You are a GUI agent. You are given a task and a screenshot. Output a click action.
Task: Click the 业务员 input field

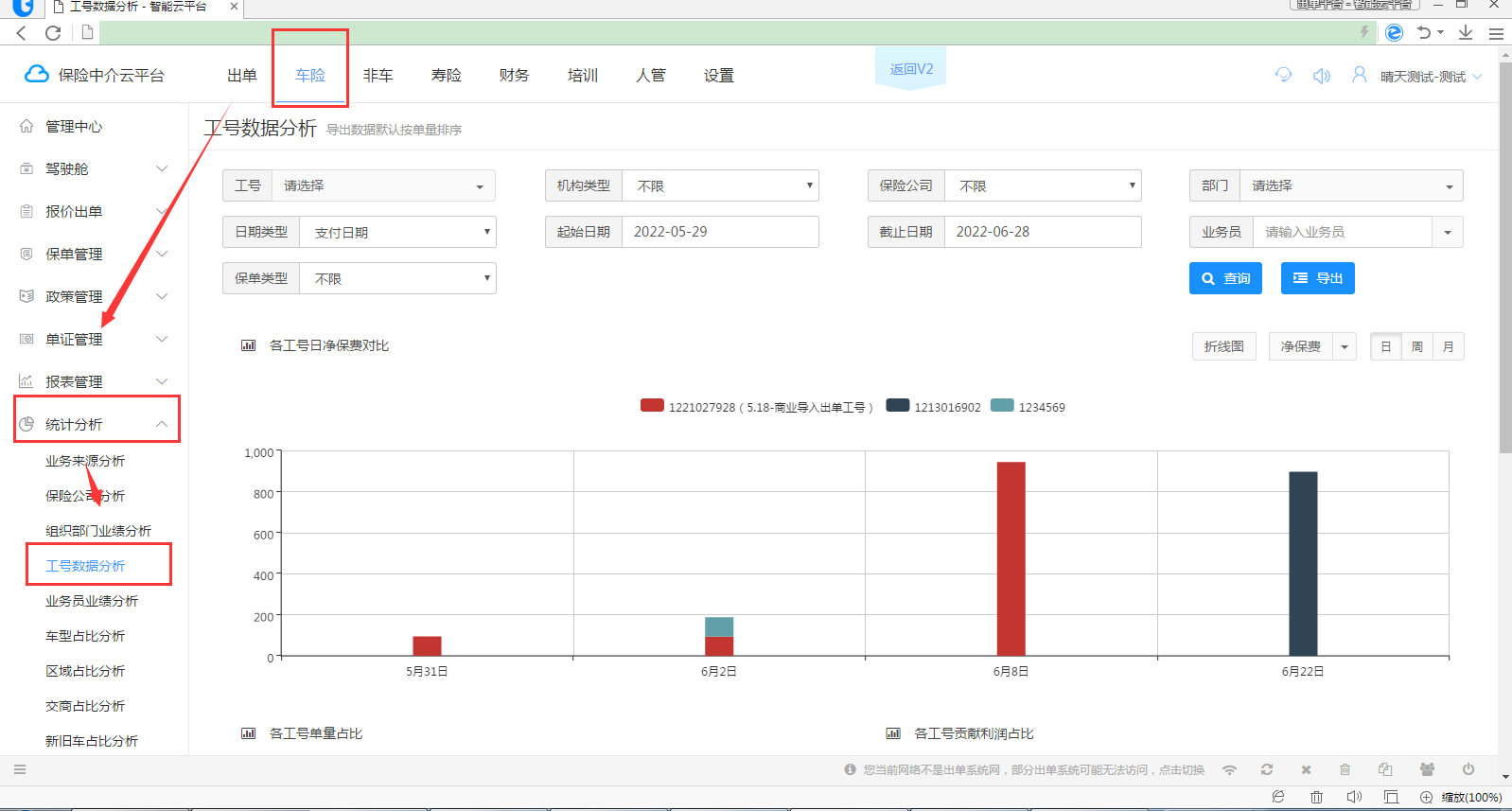point(1343,232)
